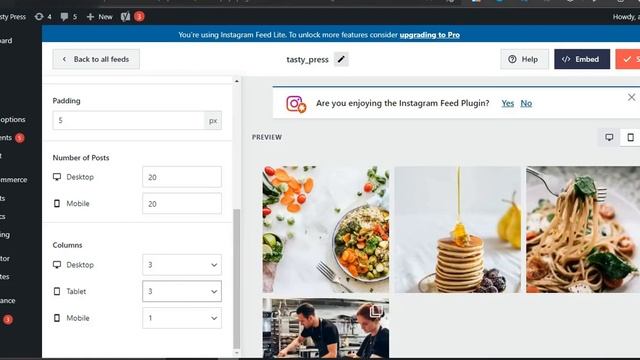Image resolution: width=640 pixels, height=360 pixels.
Task: Open the spaghetti pasta photo in preview
Action: point(583,229)
